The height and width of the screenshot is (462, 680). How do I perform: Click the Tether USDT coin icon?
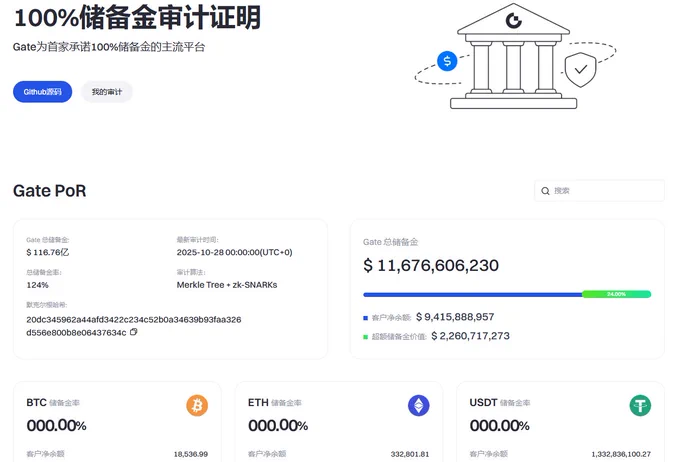coord(640,406)
